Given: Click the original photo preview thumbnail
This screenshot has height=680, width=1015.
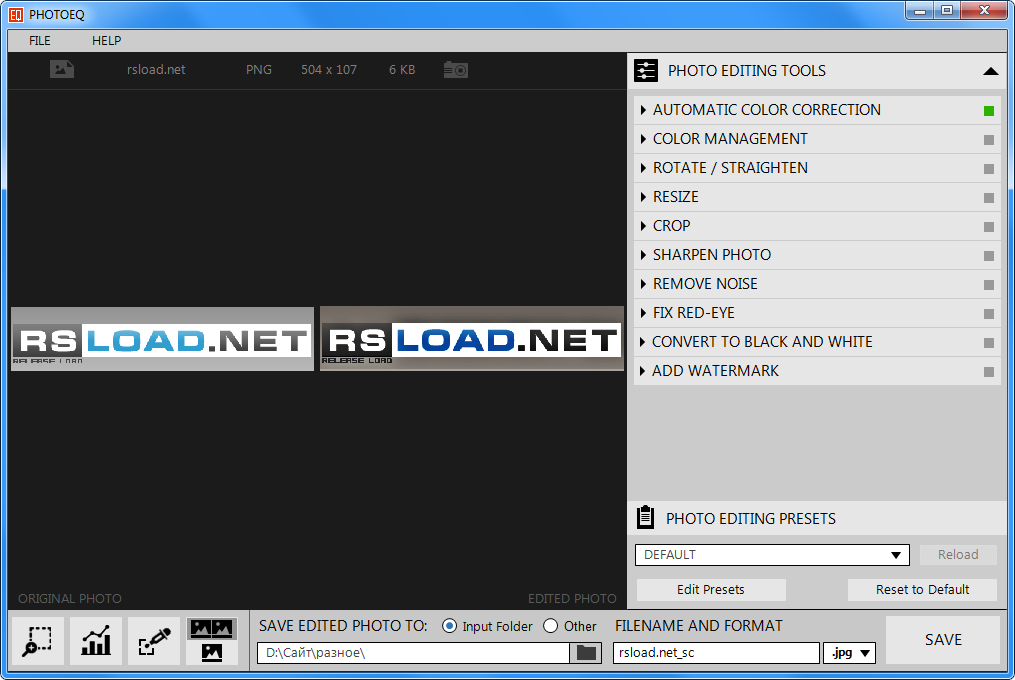Looking at the screenshot, I should [x=162, y=339].
